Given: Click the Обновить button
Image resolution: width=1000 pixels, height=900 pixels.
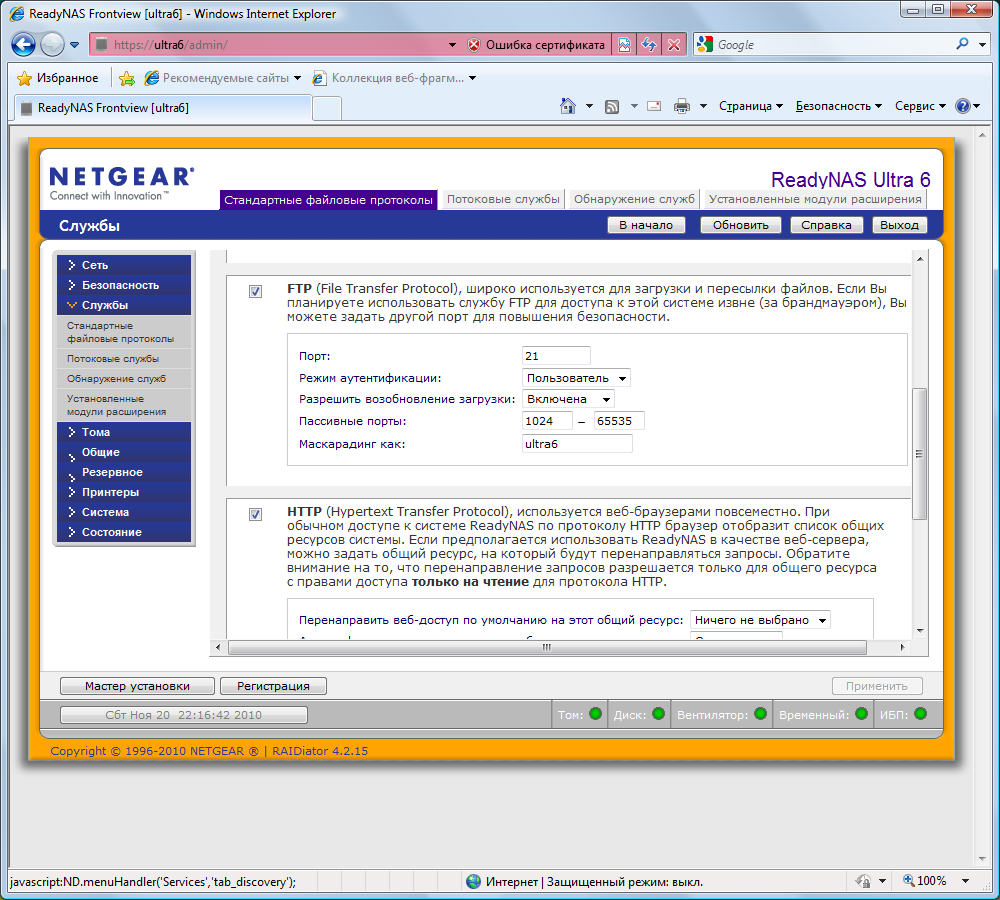Looking at the screenshot, I should pyautogui.click(x=740, y=225).
